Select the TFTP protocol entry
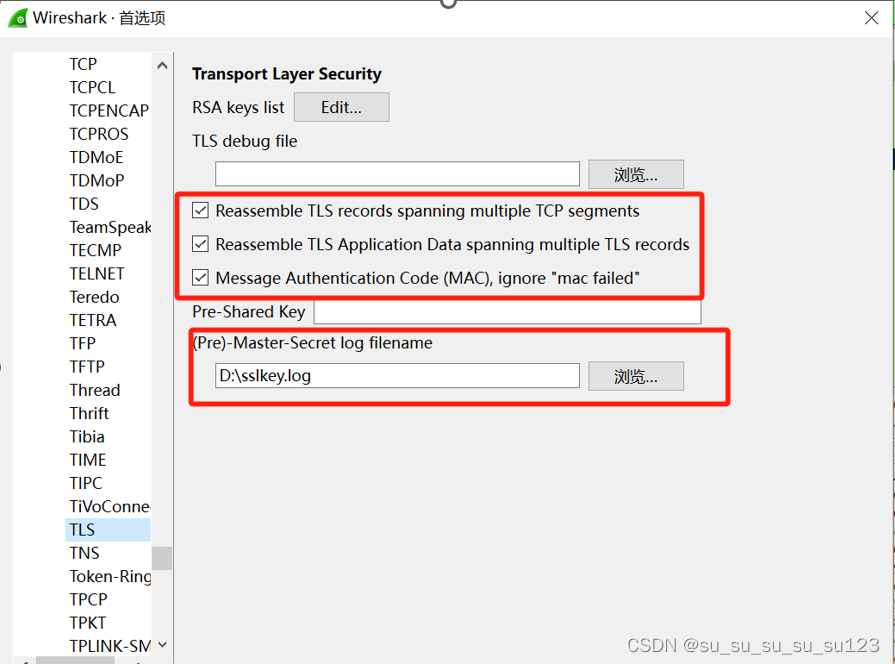 point(89,366)
